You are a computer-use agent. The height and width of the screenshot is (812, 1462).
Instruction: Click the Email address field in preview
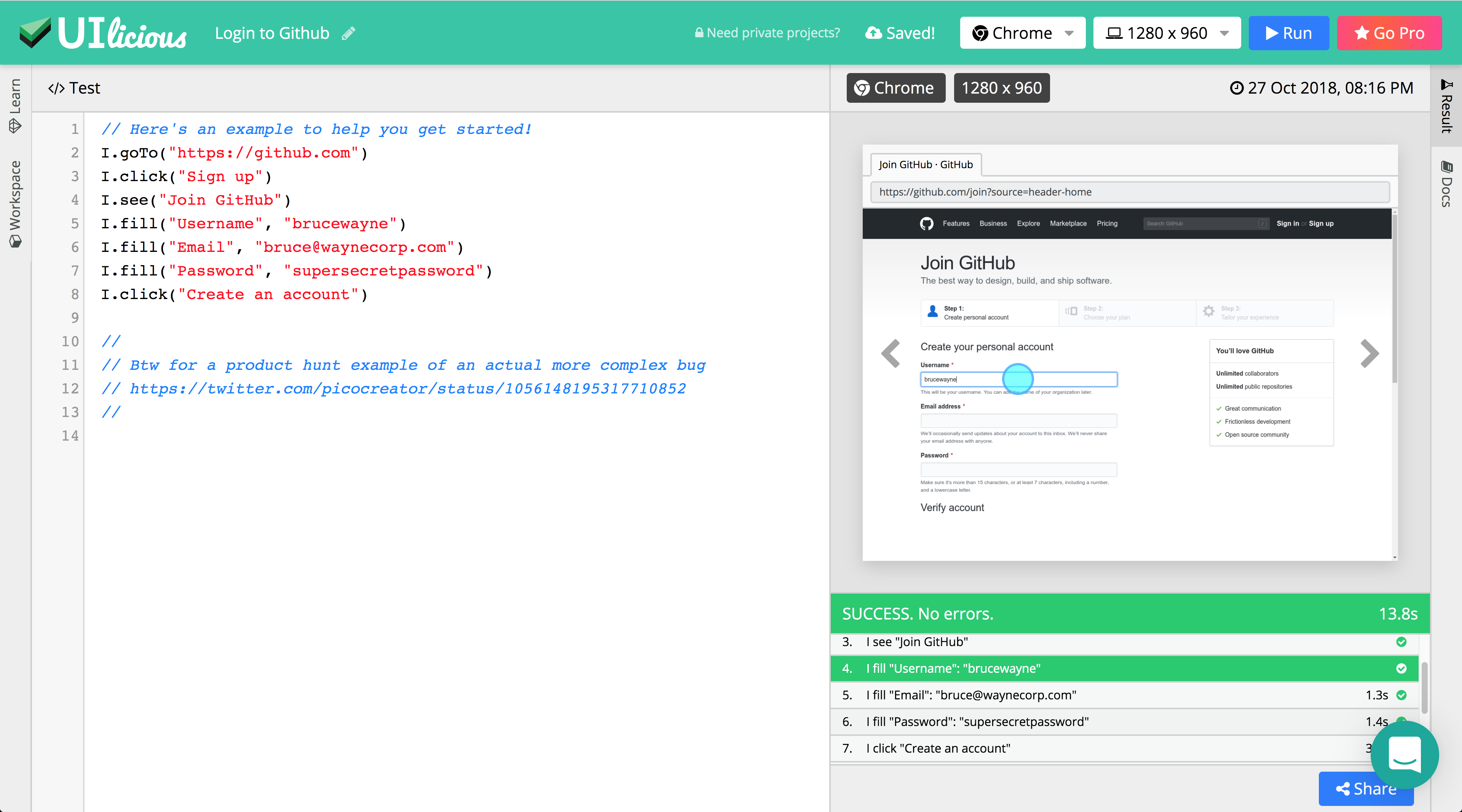coord(1019,421)
